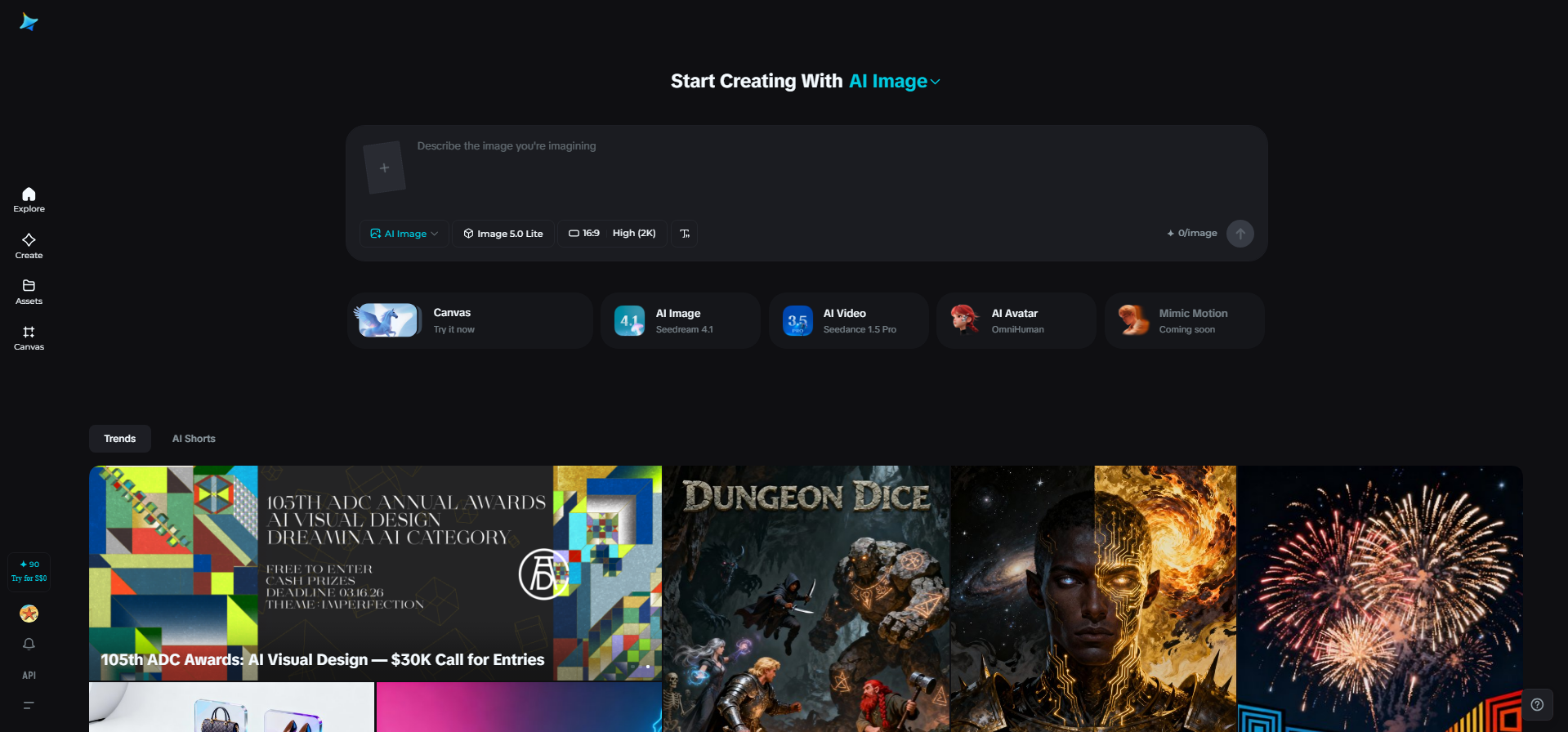Open the help question mark button
Image resolution: width=1568 pixels, height=732 pixels.
click(1537, 704)
